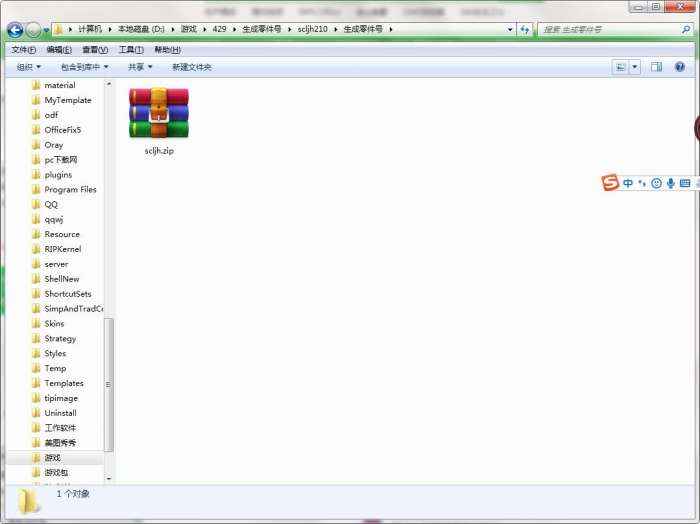Screen dimensions: 700x524
Task: Select the scljh.zip archive file
Action: (x=159, y=121)
